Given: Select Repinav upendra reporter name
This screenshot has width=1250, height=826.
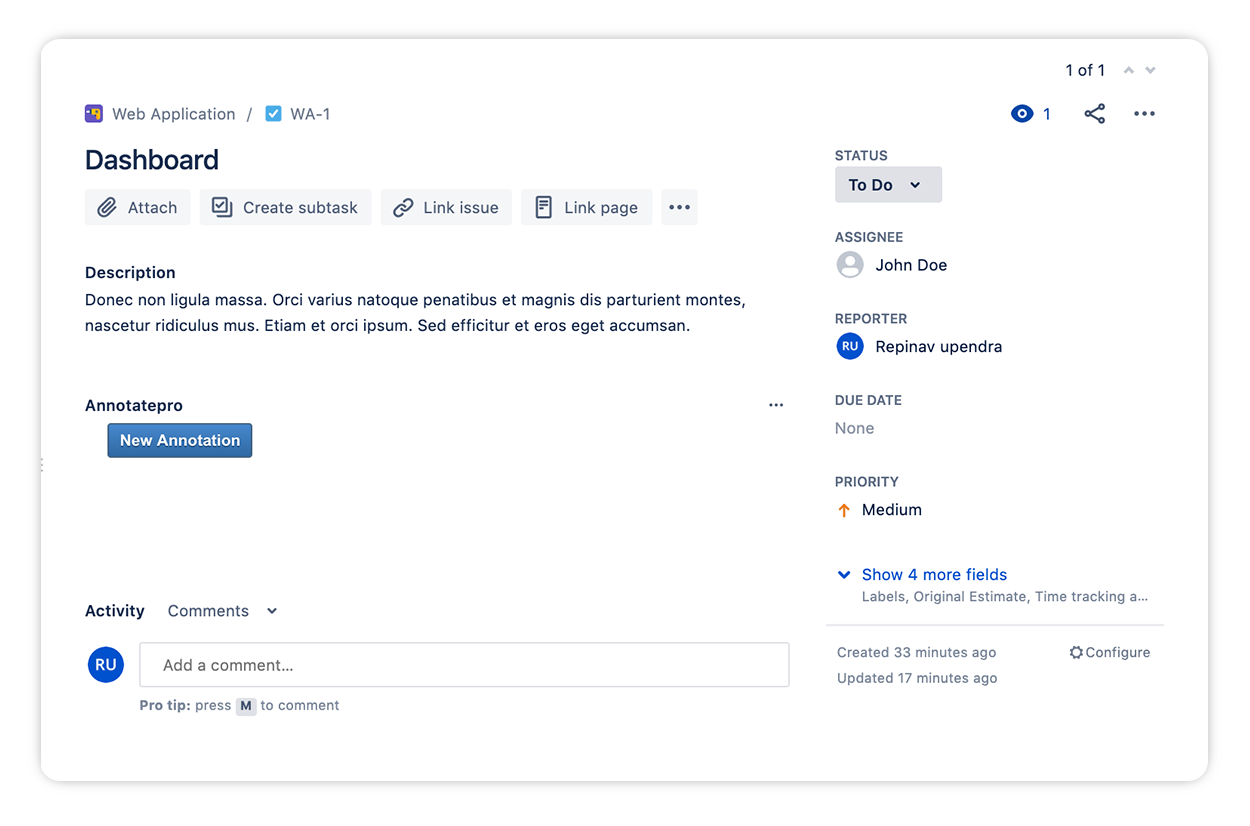Looking at the screenshot, I should click(938, 347).
